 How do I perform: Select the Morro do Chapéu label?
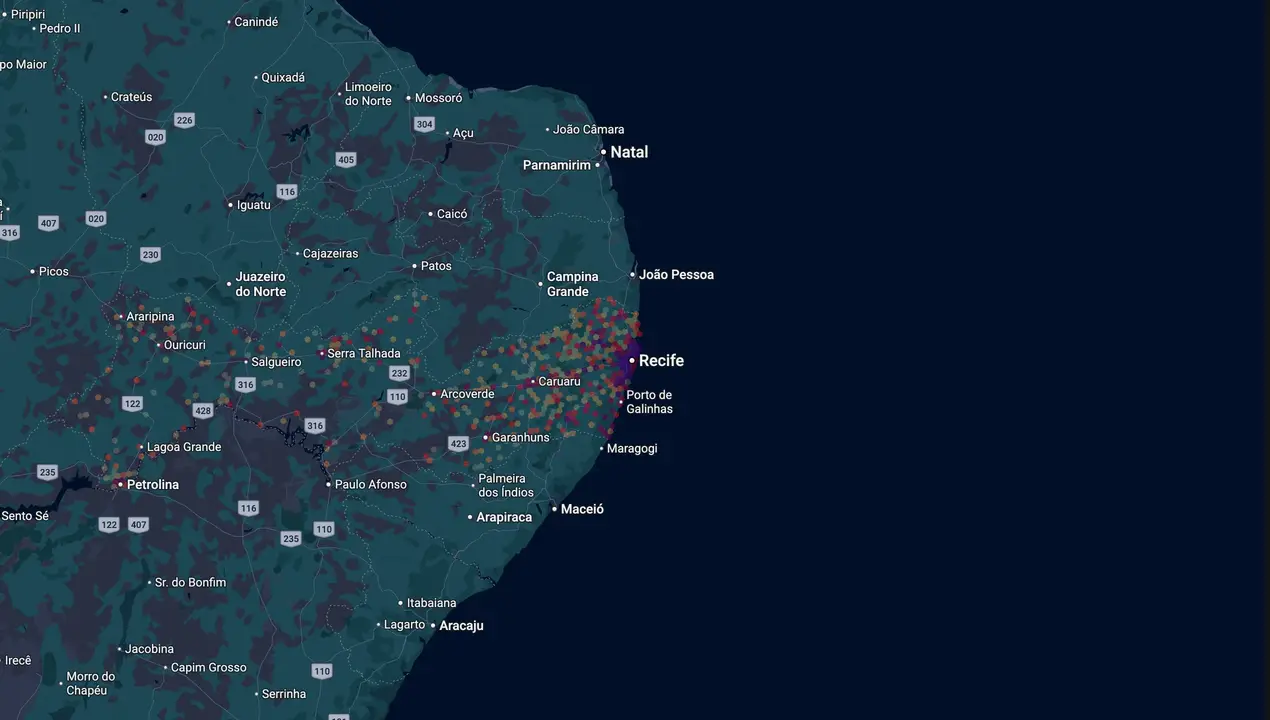pyautogui.click(x=91, y=684)
